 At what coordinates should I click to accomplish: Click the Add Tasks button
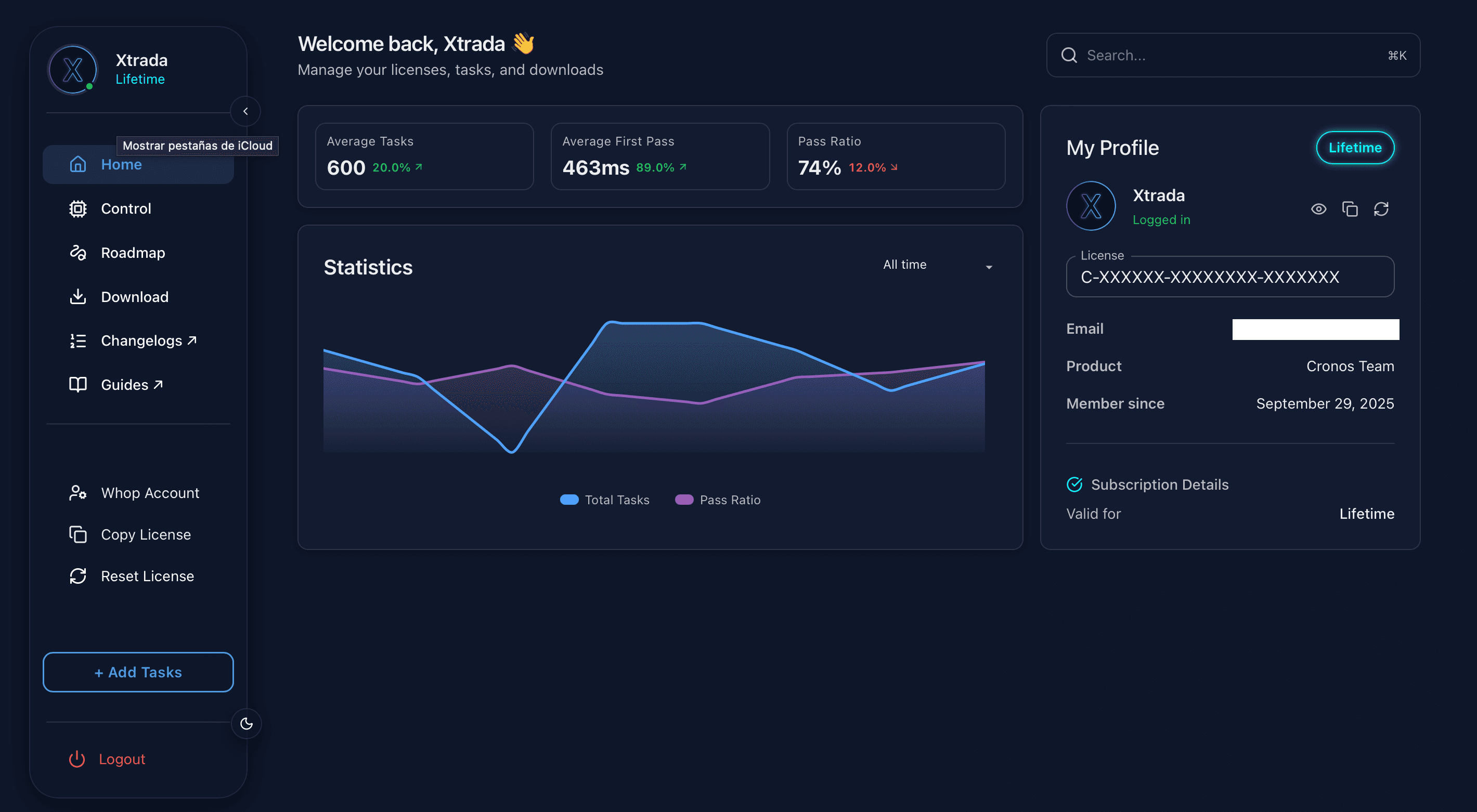click(138, 672)
